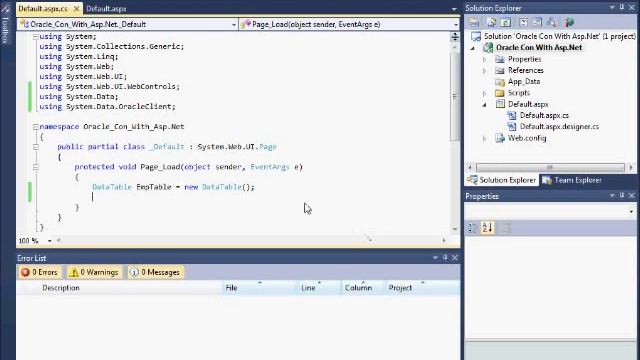This screenshot has height=360, width=640.
Task: Click the Properties icon in Solution Explorer toolbar
Action: pyautogui.click(x=474, y=22)
